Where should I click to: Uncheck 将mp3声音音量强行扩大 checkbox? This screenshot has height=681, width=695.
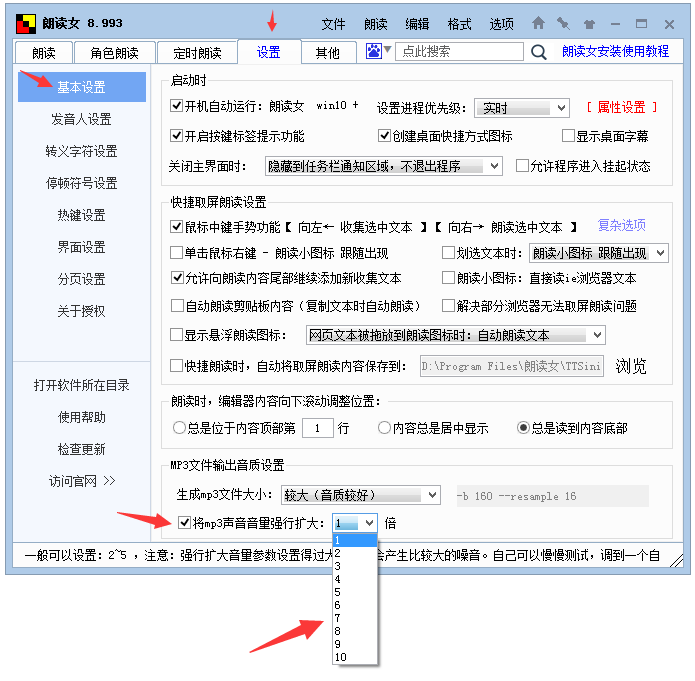(x=184, y=522)
